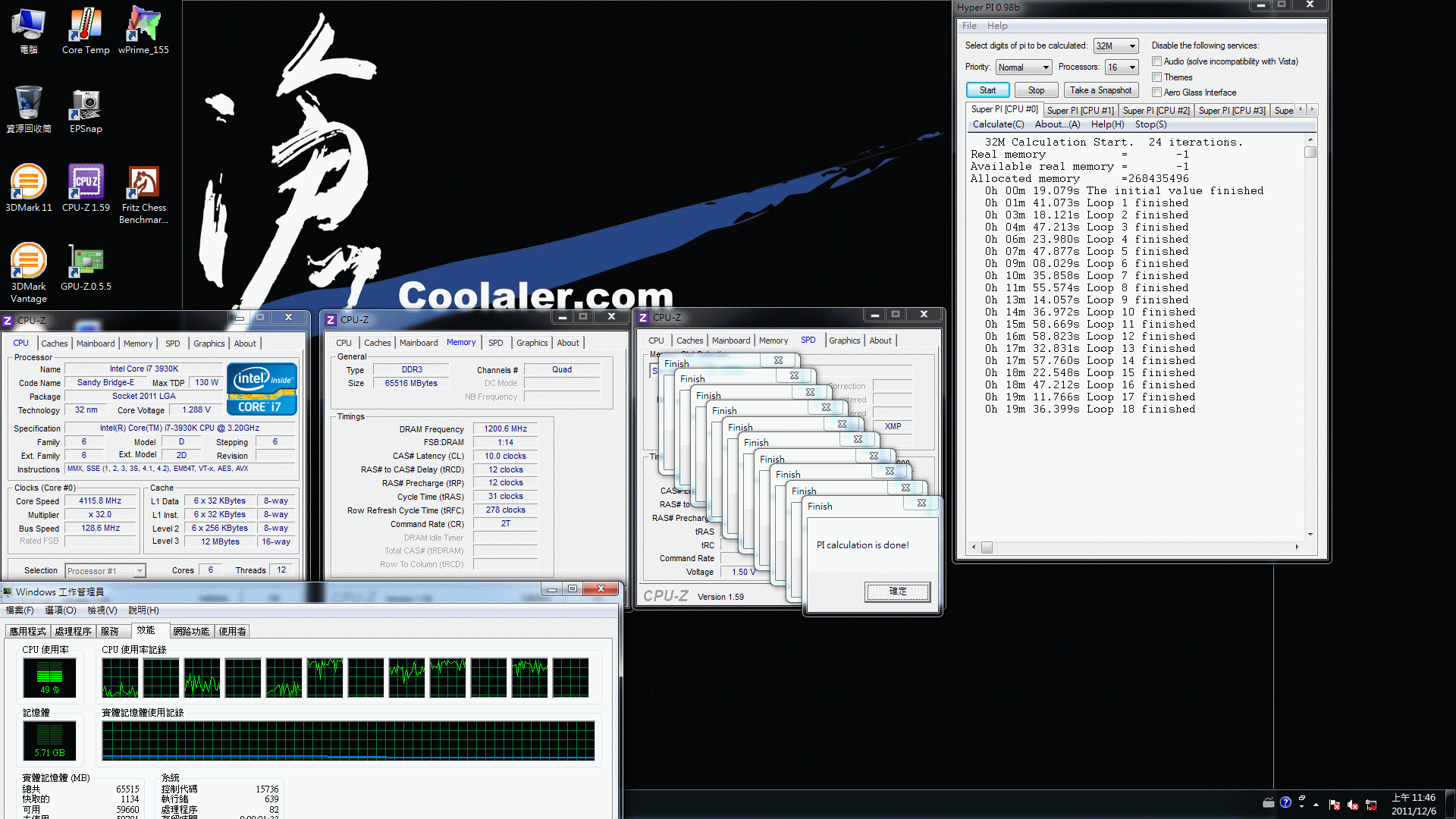Click the Action Center flag tray icon
The width and height of the screenshot is (1456, 819).
pyautogui.click(x=1335, y=805)
